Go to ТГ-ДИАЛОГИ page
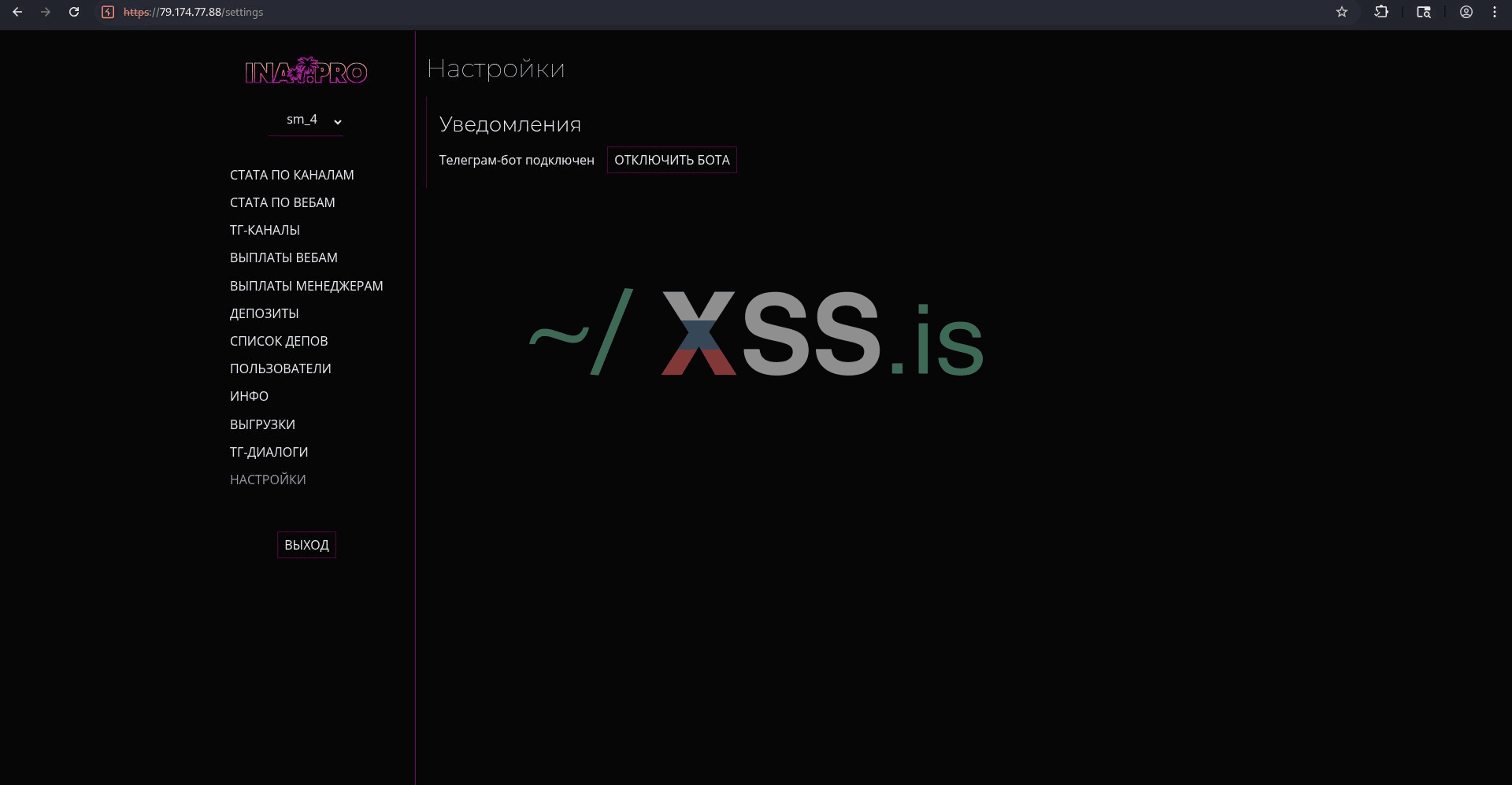 (x=269, y=452)
